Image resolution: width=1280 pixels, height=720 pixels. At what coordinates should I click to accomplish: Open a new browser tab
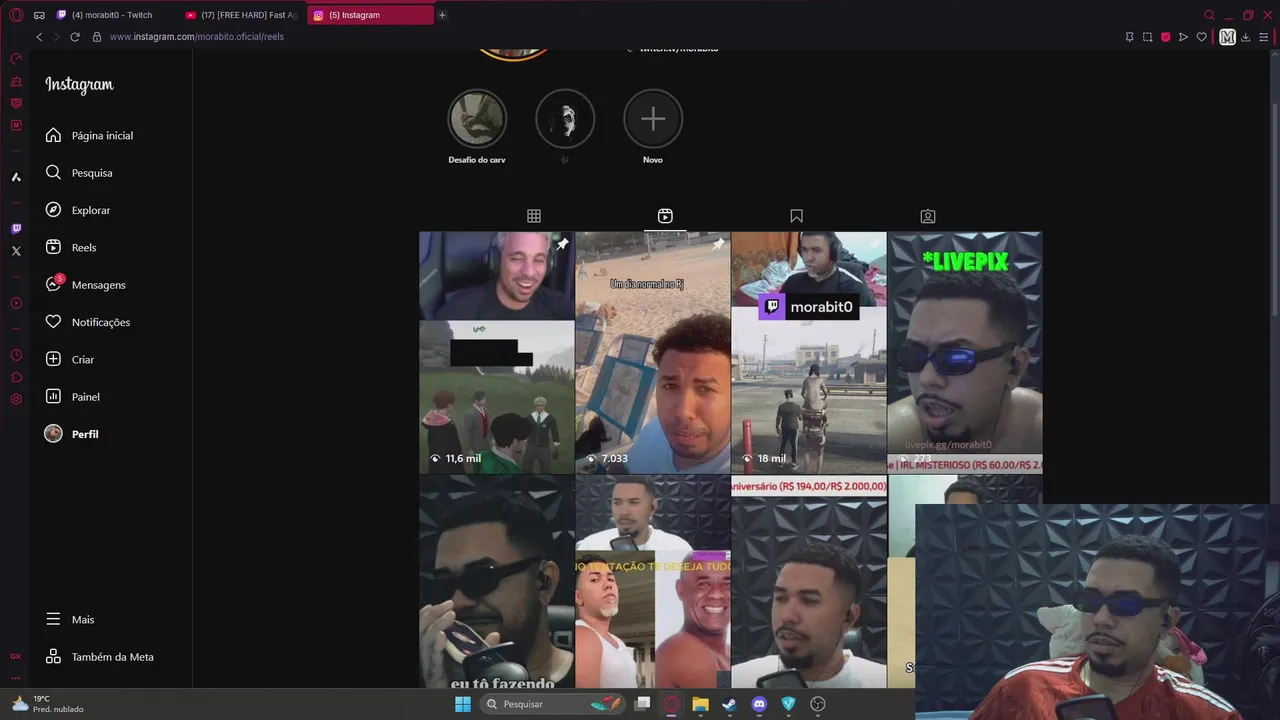click(442, 15)
